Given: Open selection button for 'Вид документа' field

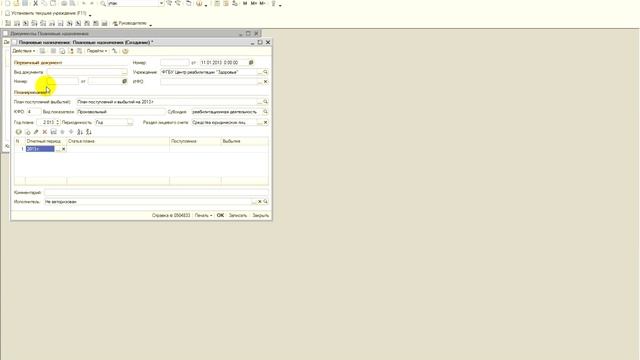Looking at the screenshot, I should (x=124, y=72).
